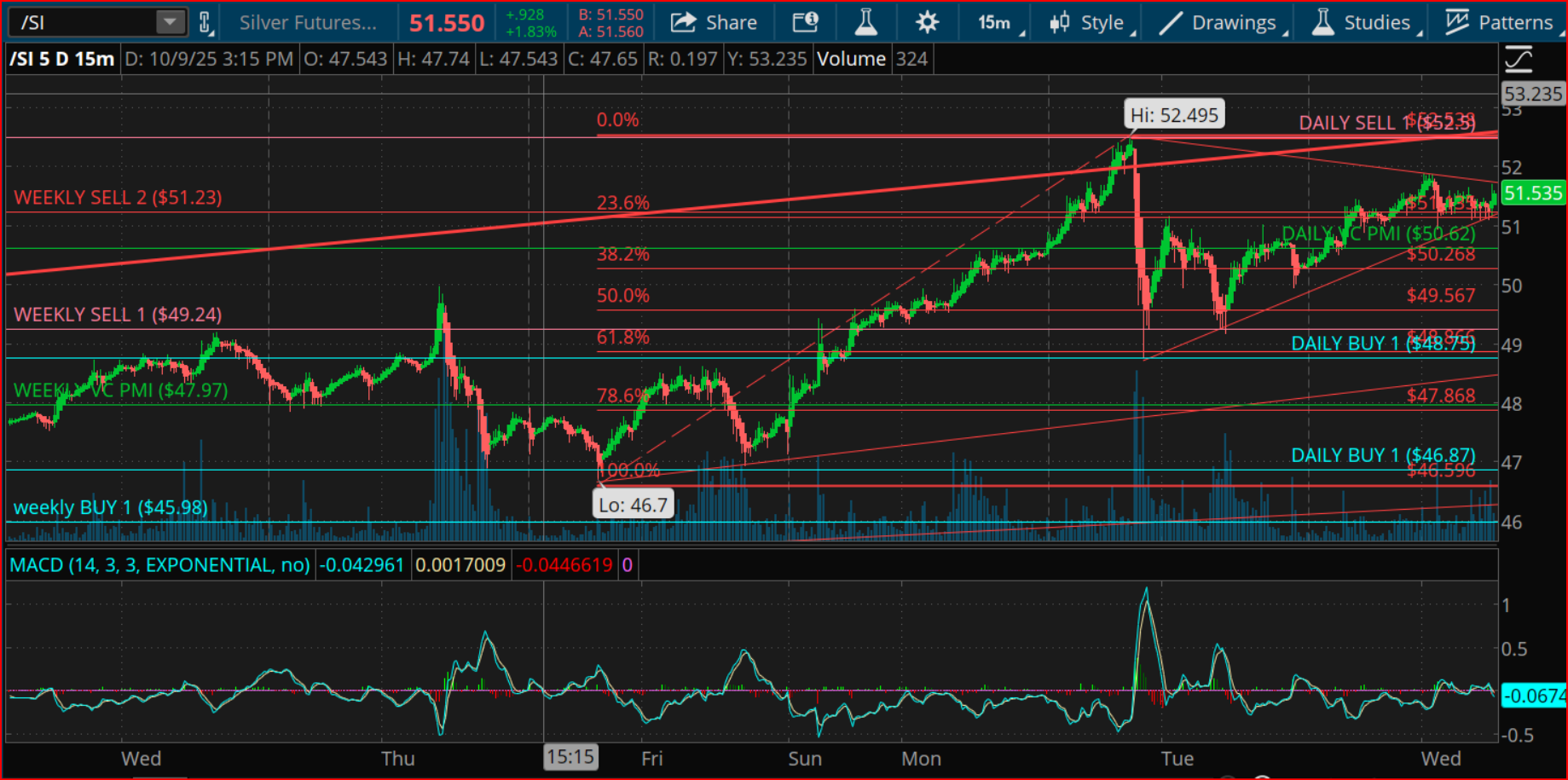Click the 15:15 time axis marker
This screenshot has height=780, width=1568.
[x=570, y=757]
